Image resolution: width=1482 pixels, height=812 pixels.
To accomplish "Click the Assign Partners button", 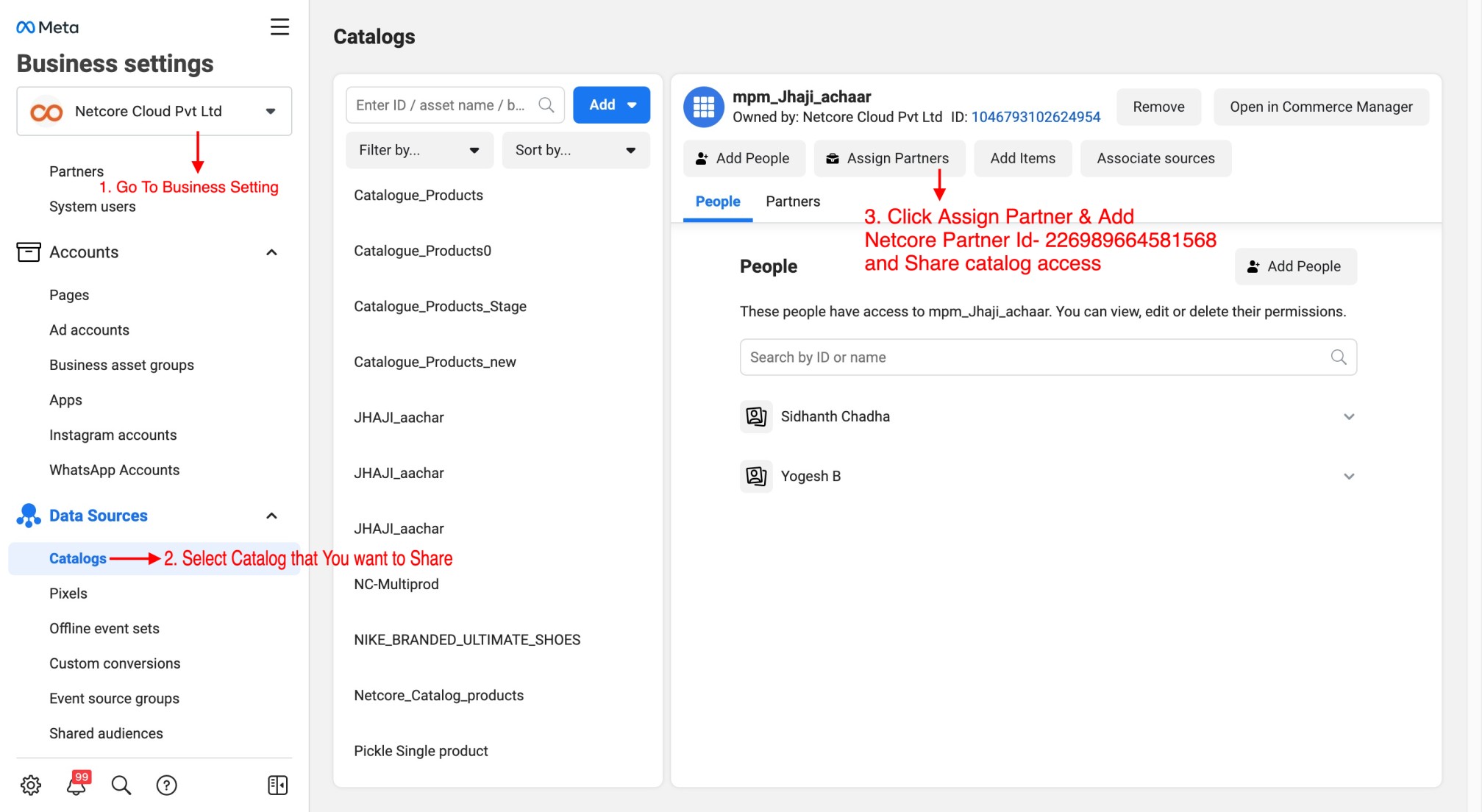I will [888, 158].
